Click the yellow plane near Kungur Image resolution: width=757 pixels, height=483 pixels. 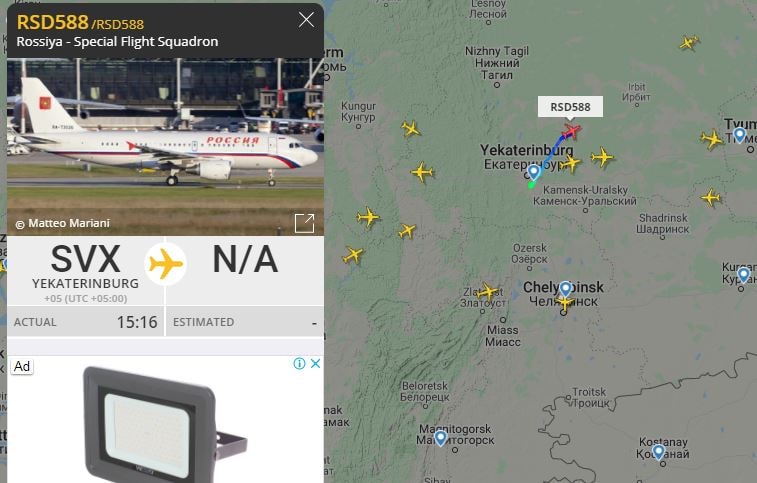click(x=410, y=128)
